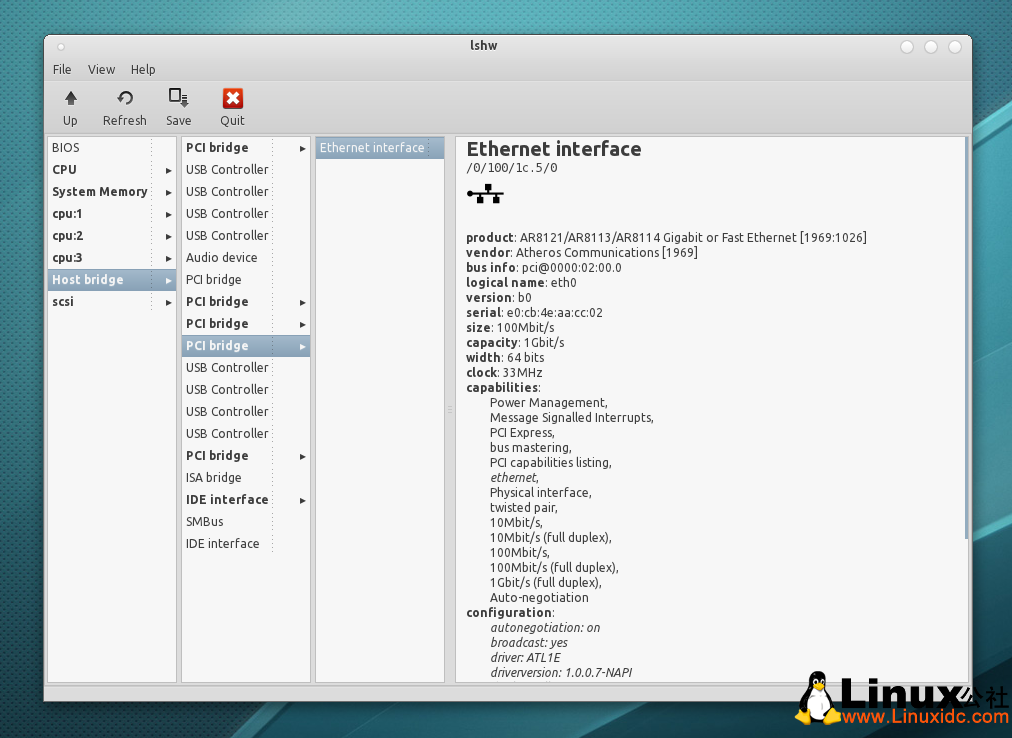This screenshot has height=738, width=1012.
Task: Click the Refresh toolbar icon
Action: [125, 98]
